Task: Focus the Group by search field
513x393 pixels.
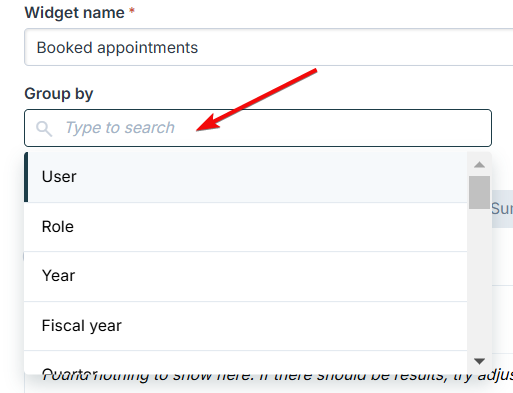Action: (x=258, y=128)
